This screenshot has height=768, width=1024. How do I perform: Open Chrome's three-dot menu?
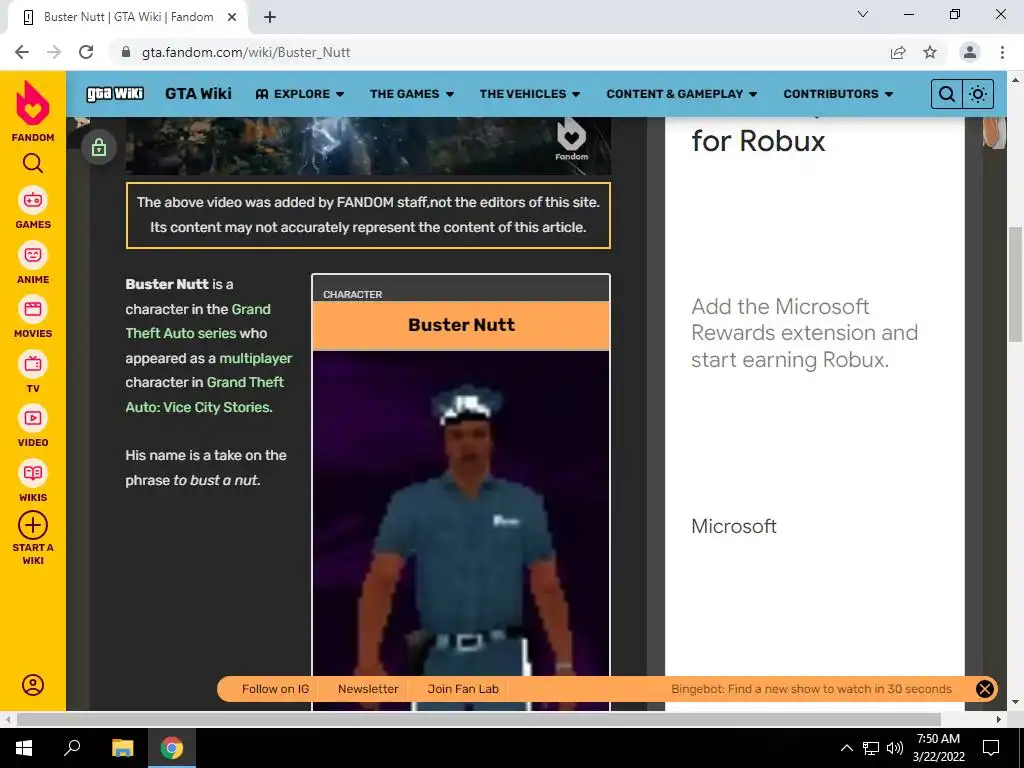coord(1002,52)
